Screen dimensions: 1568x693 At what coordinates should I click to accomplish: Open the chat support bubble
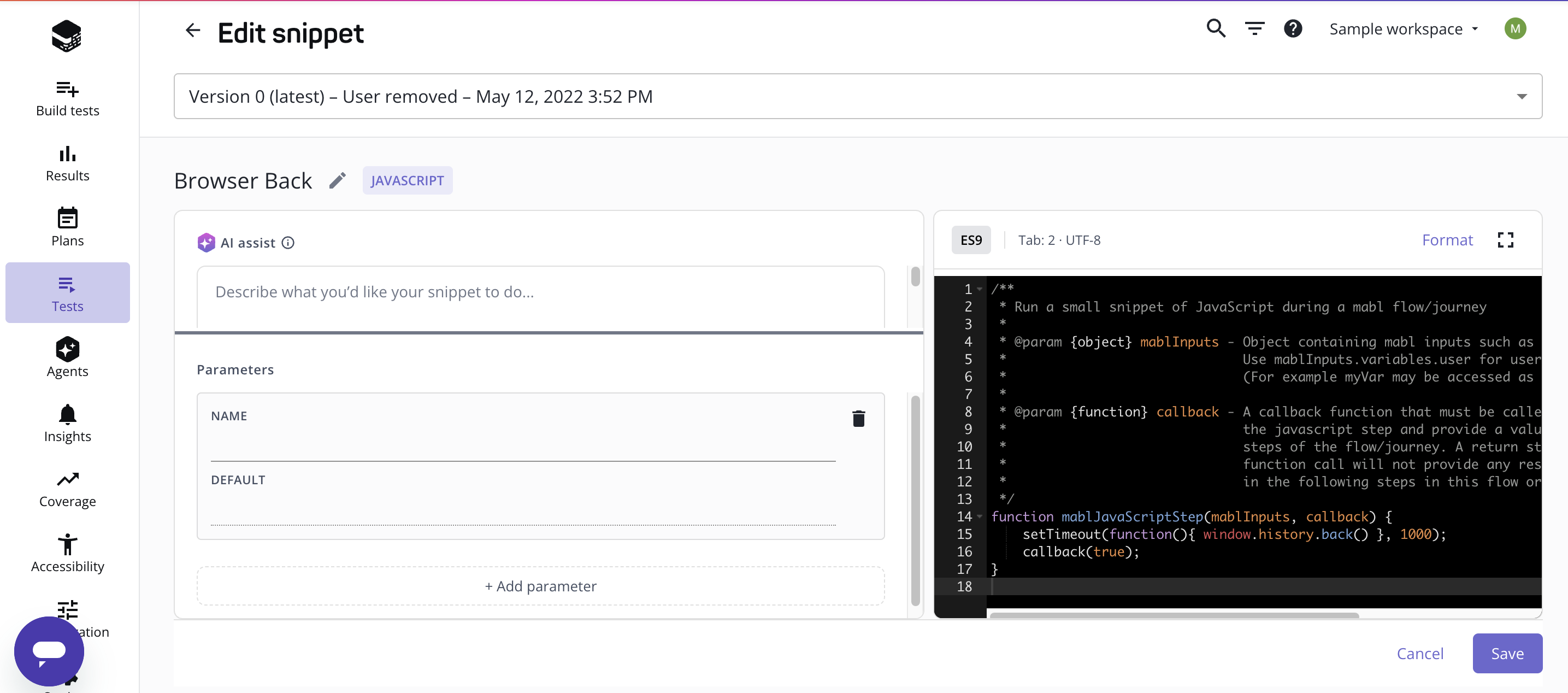pyautogui.click(x=49, y=651)
